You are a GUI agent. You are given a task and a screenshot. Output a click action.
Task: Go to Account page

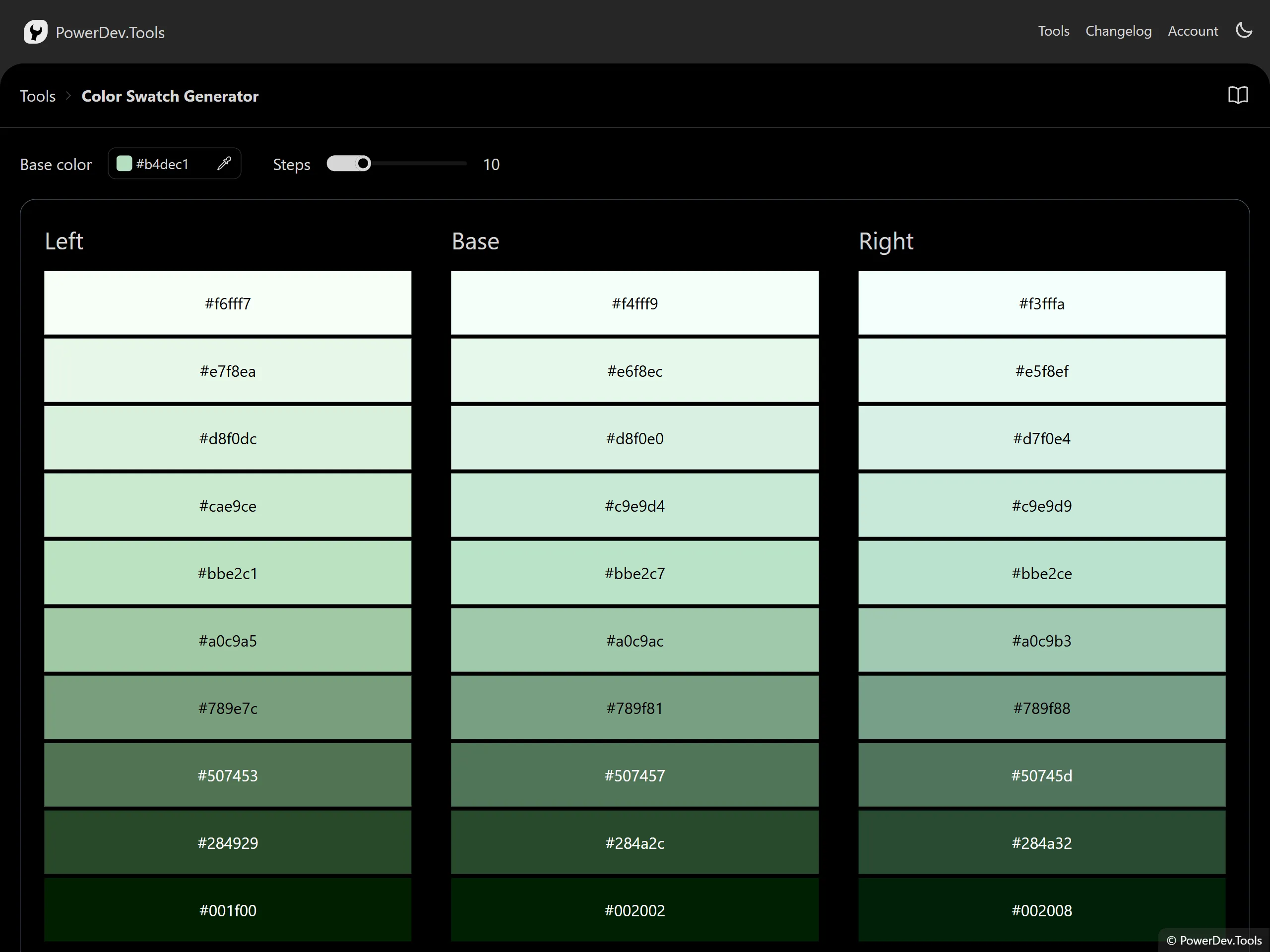coord(1193,31)
